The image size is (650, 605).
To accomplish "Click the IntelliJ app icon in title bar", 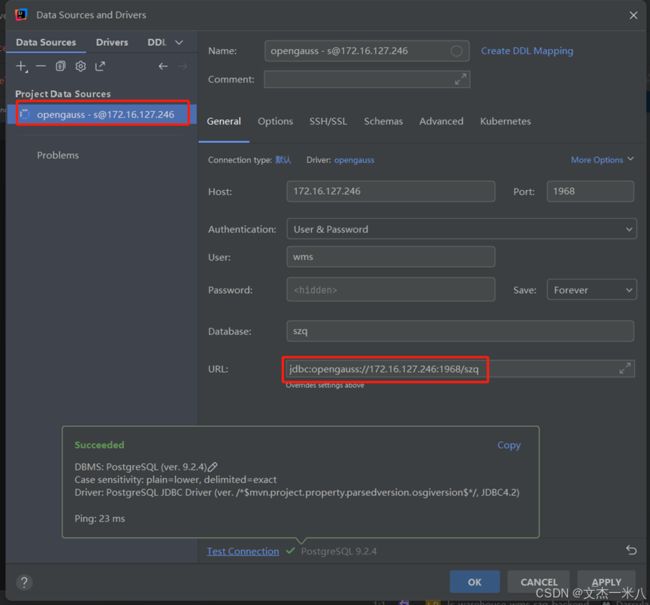I will 21,15.
